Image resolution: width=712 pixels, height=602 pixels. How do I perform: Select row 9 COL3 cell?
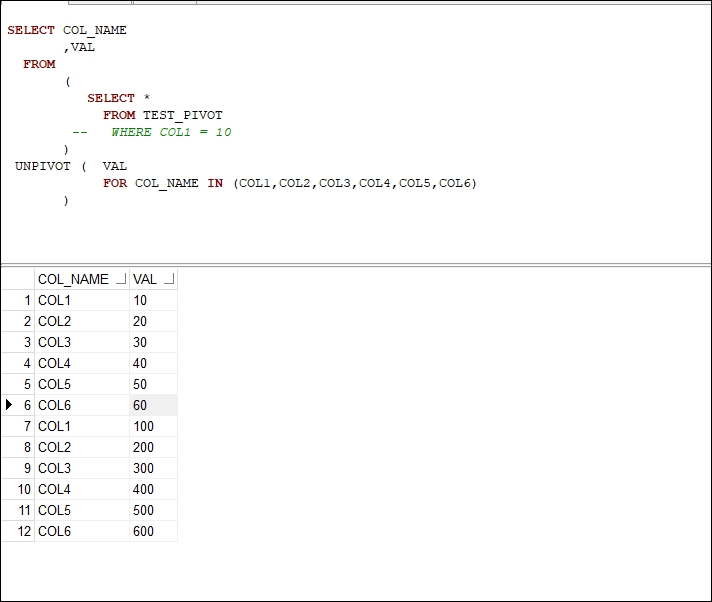(x=82, y=468)
